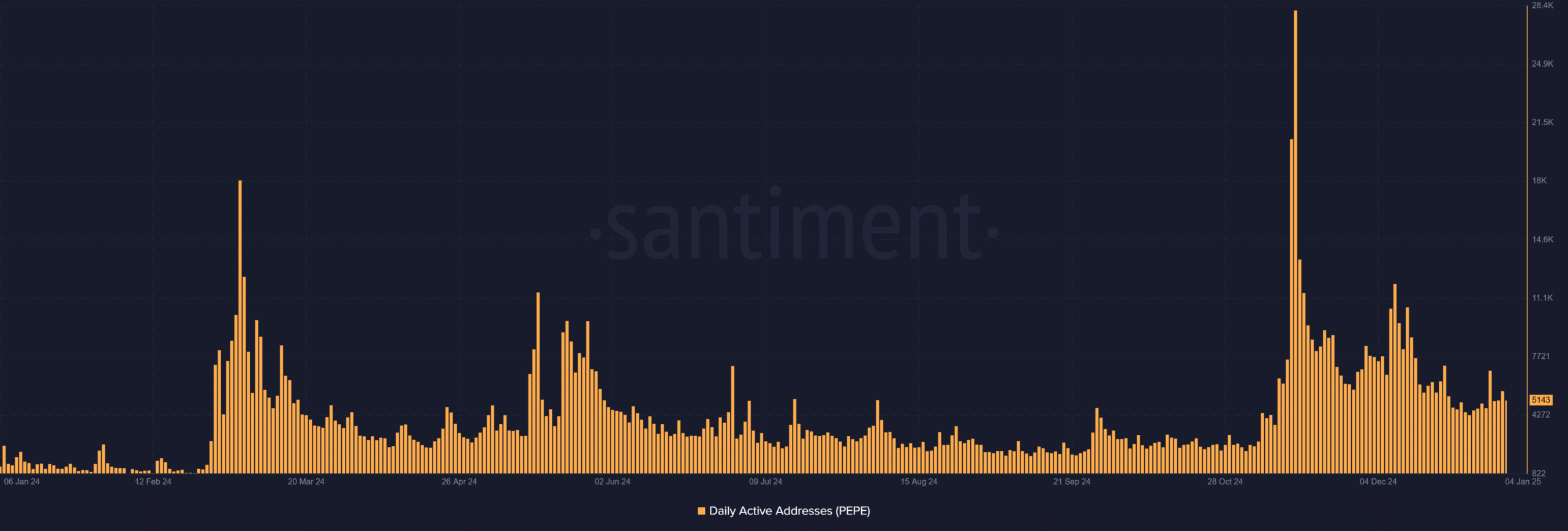Click the orange Daily Active Addresses legend swatch

pyautogui.click(x=701, y=511)
